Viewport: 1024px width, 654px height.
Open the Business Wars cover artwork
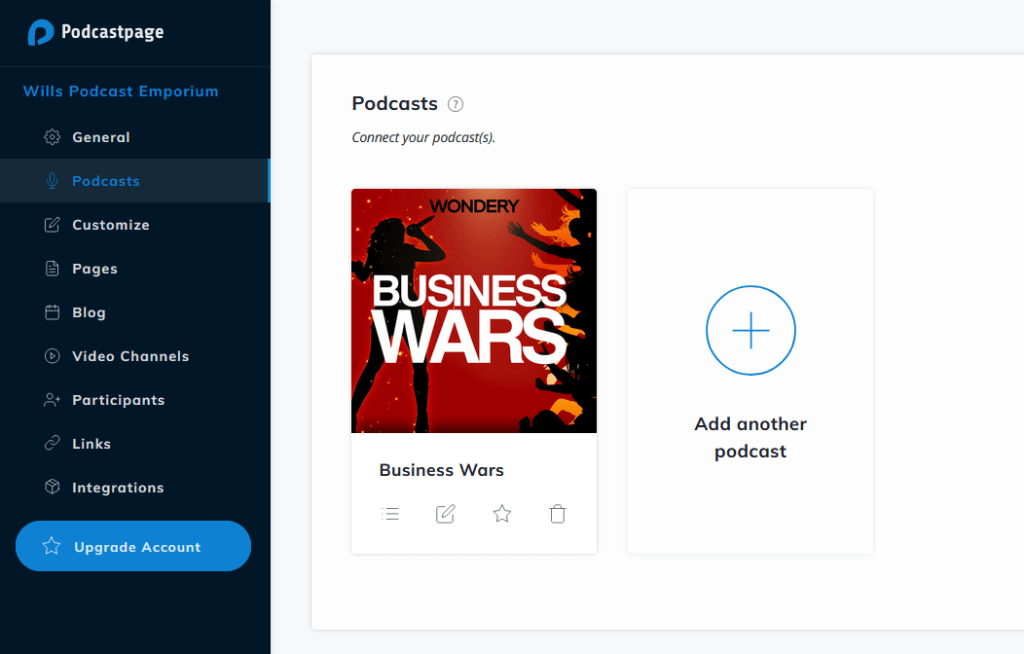(473, 311)
